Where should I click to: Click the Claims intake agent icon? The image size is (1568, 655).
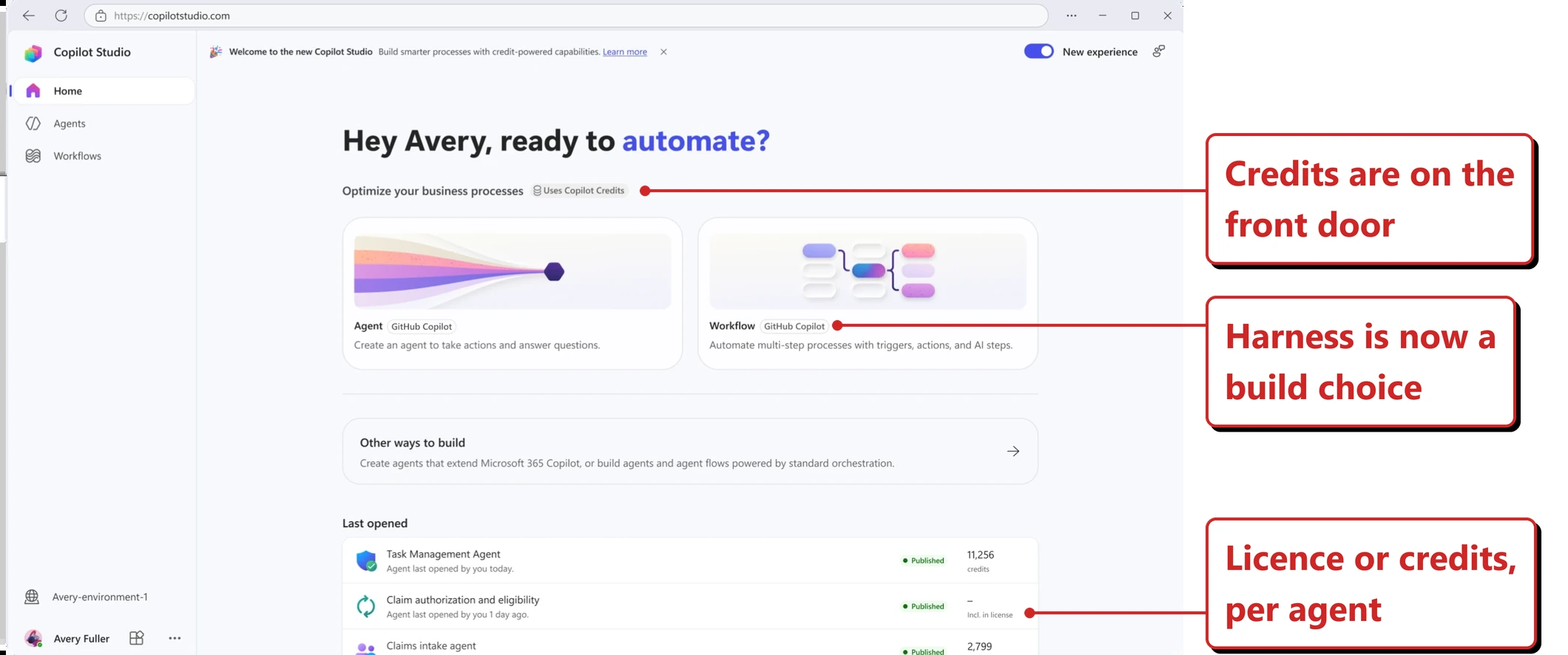tap(366, 648)
